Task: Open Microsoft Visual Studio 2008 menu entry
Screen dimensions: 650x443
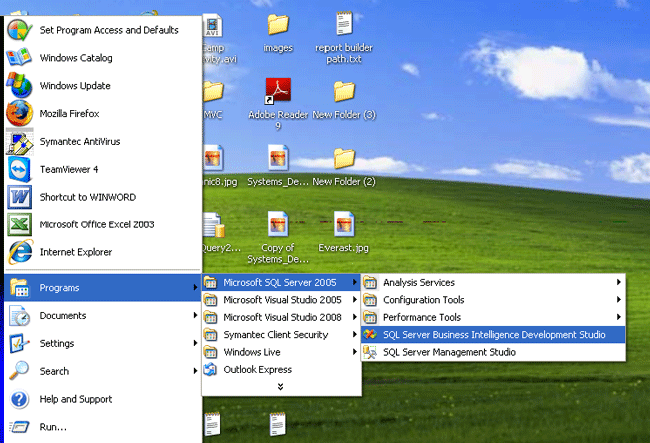Action: 281,317
